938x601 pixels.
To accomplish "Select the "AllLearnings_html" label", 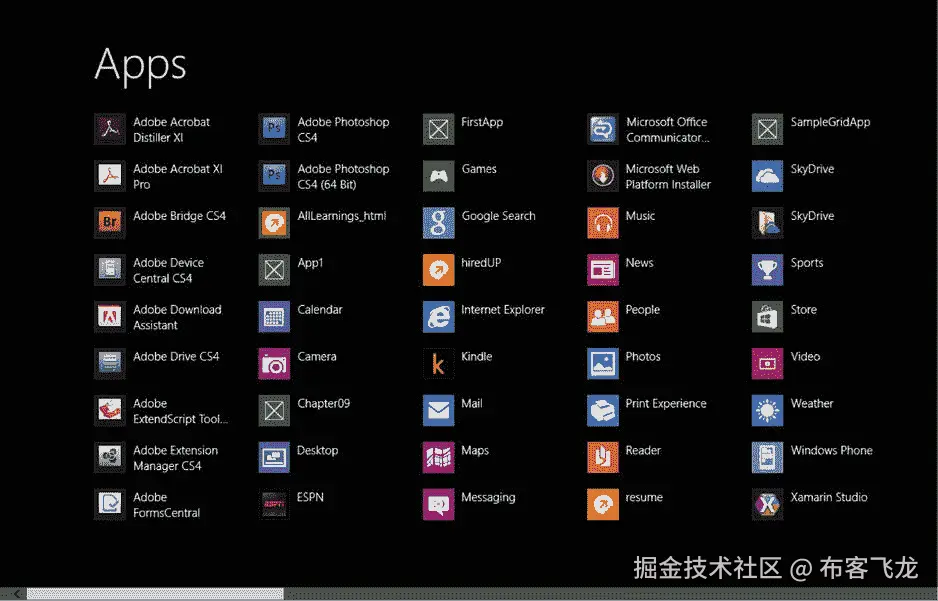I will [x=342, y=216].
